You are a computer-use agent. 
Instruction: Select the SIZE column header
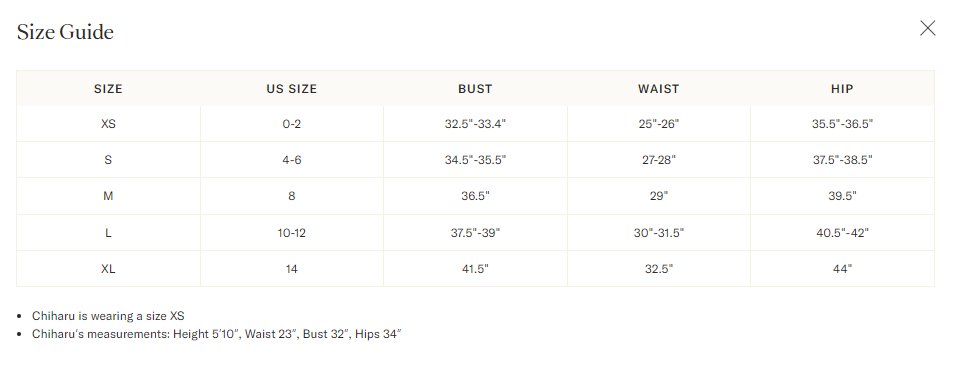[x=108, y=89]
